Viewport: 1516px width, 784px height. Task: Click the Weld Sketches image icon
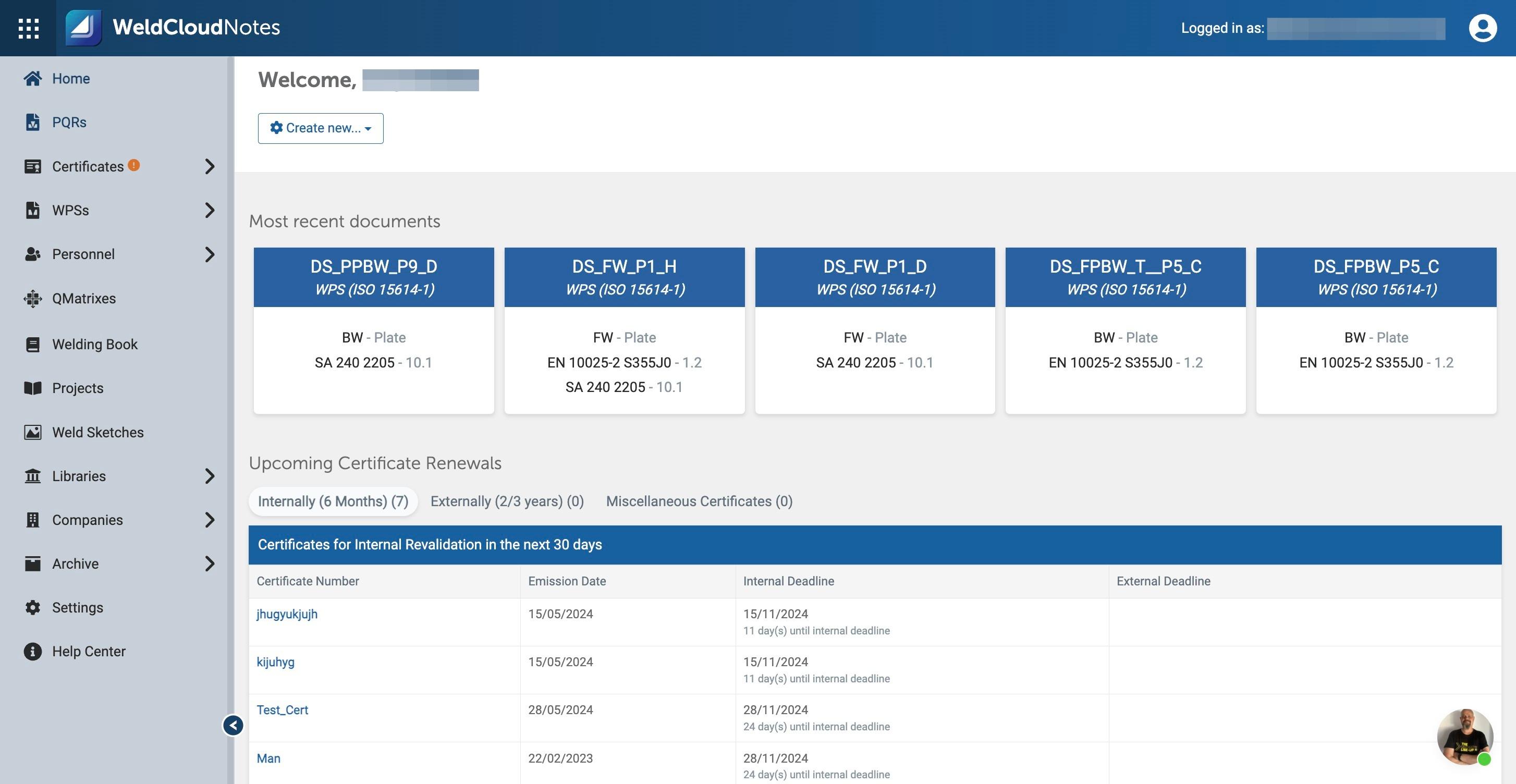click(x=33, y=432)
